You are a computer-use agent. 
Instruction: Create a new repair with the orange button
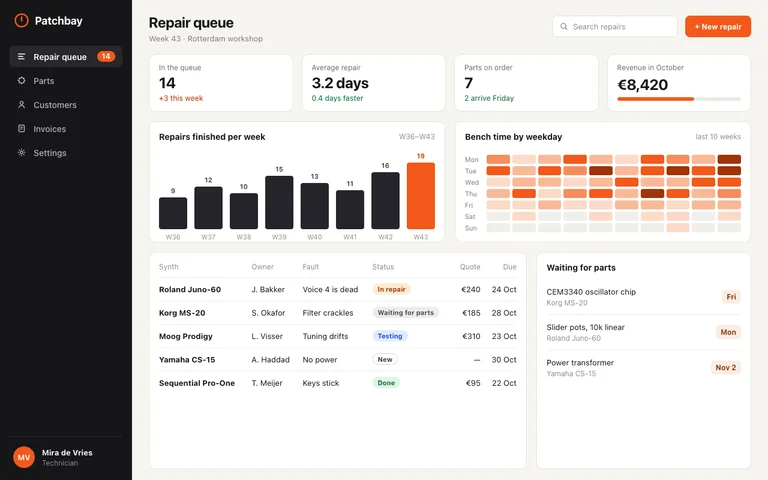(718, 26)
